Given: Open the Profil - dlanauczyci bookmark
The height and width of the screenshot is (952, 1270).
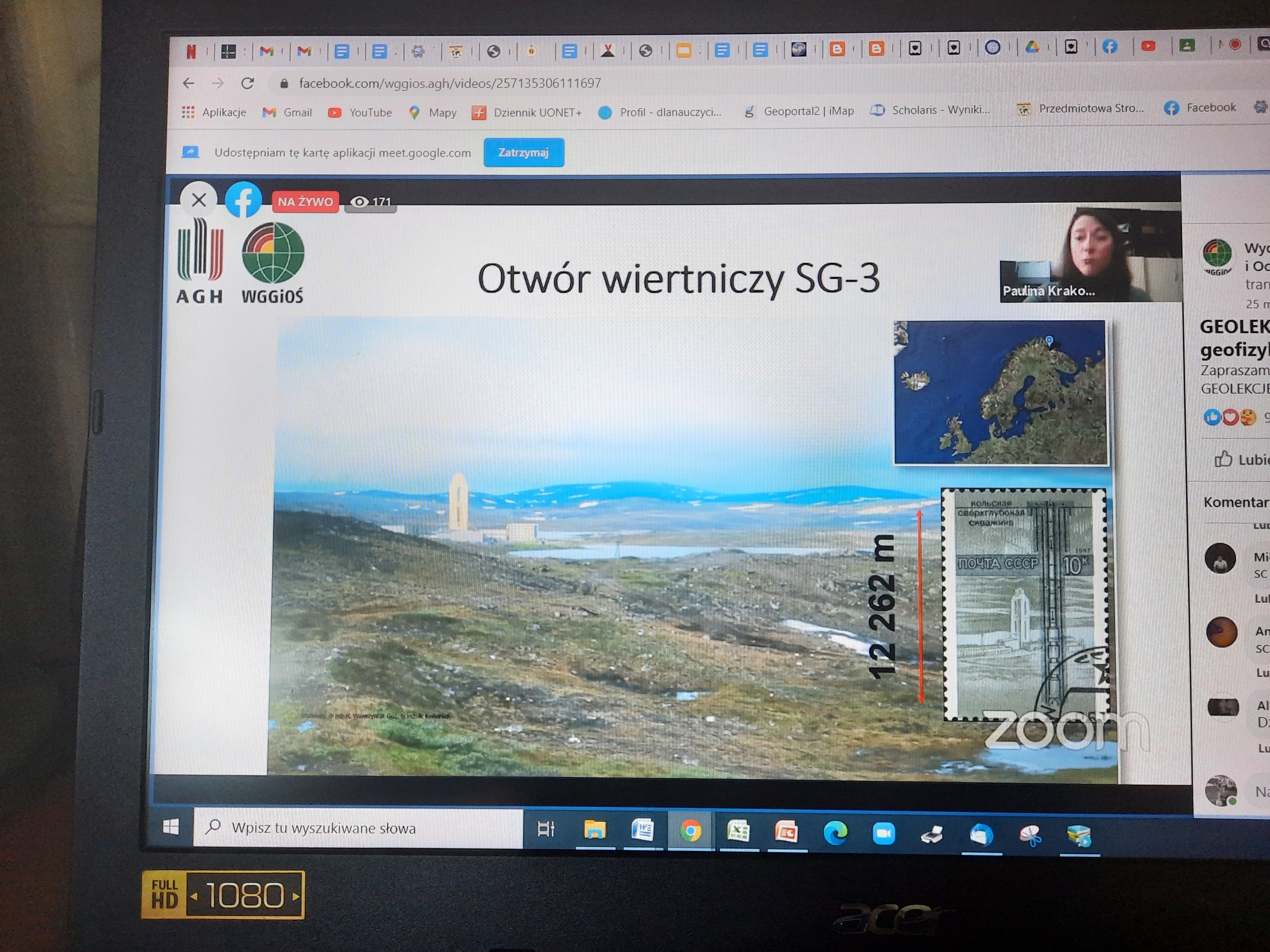Looking at the screenshot, I should [x=659, y=112].
